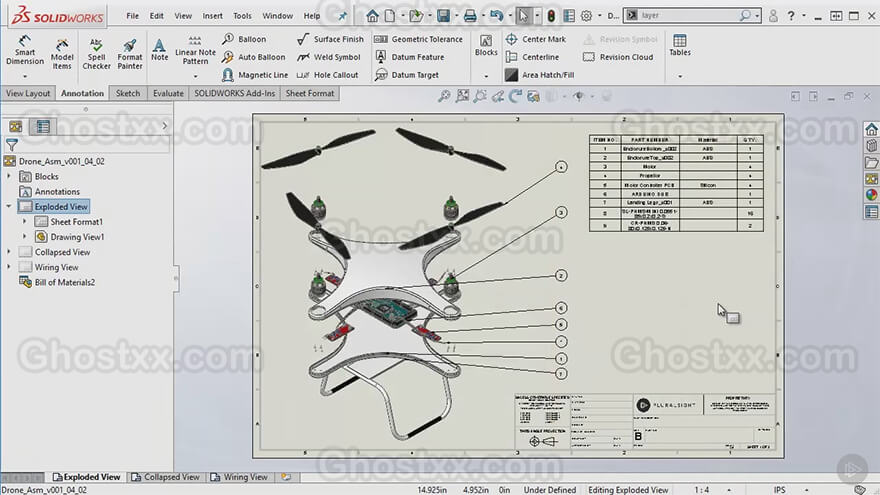880x495 pixels.
Task: Insert a Magnetic Line
Action: coord(255,75)
